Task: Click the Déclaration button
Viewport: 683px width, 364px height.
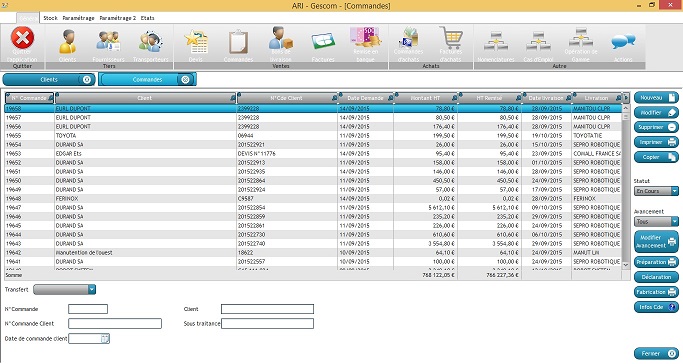Action: click(656, 277)
